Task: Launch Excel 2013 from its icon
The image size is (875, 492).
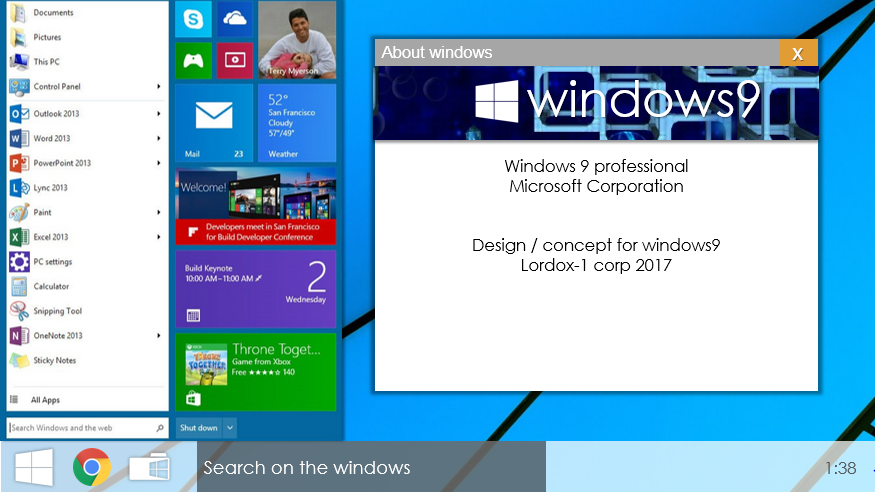Action: pyautogui.click(x=19, y=237)
